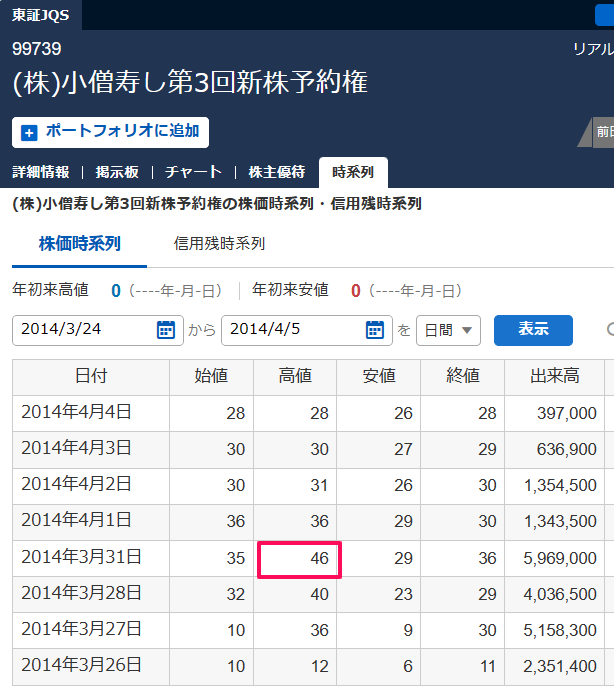The image size is (614, 697).
Task: Click the start date field 2014/3/24
Action: click(85, 330)
